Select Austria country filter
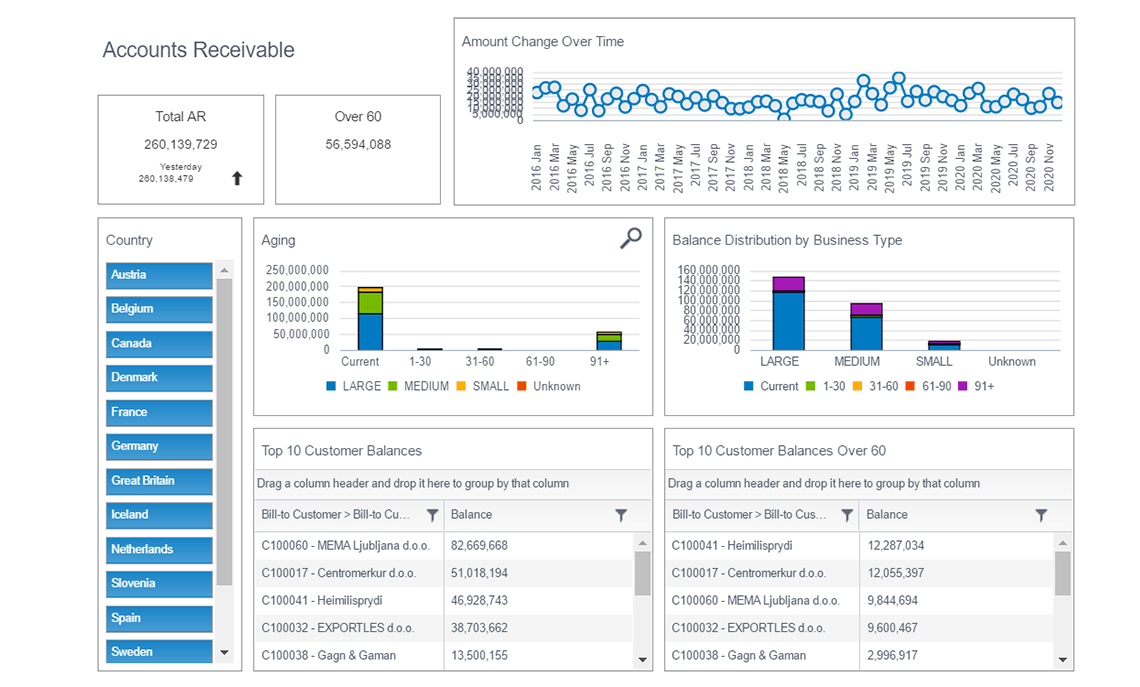The width and height of the screenshot is (1140, 687). pos(159,275)
